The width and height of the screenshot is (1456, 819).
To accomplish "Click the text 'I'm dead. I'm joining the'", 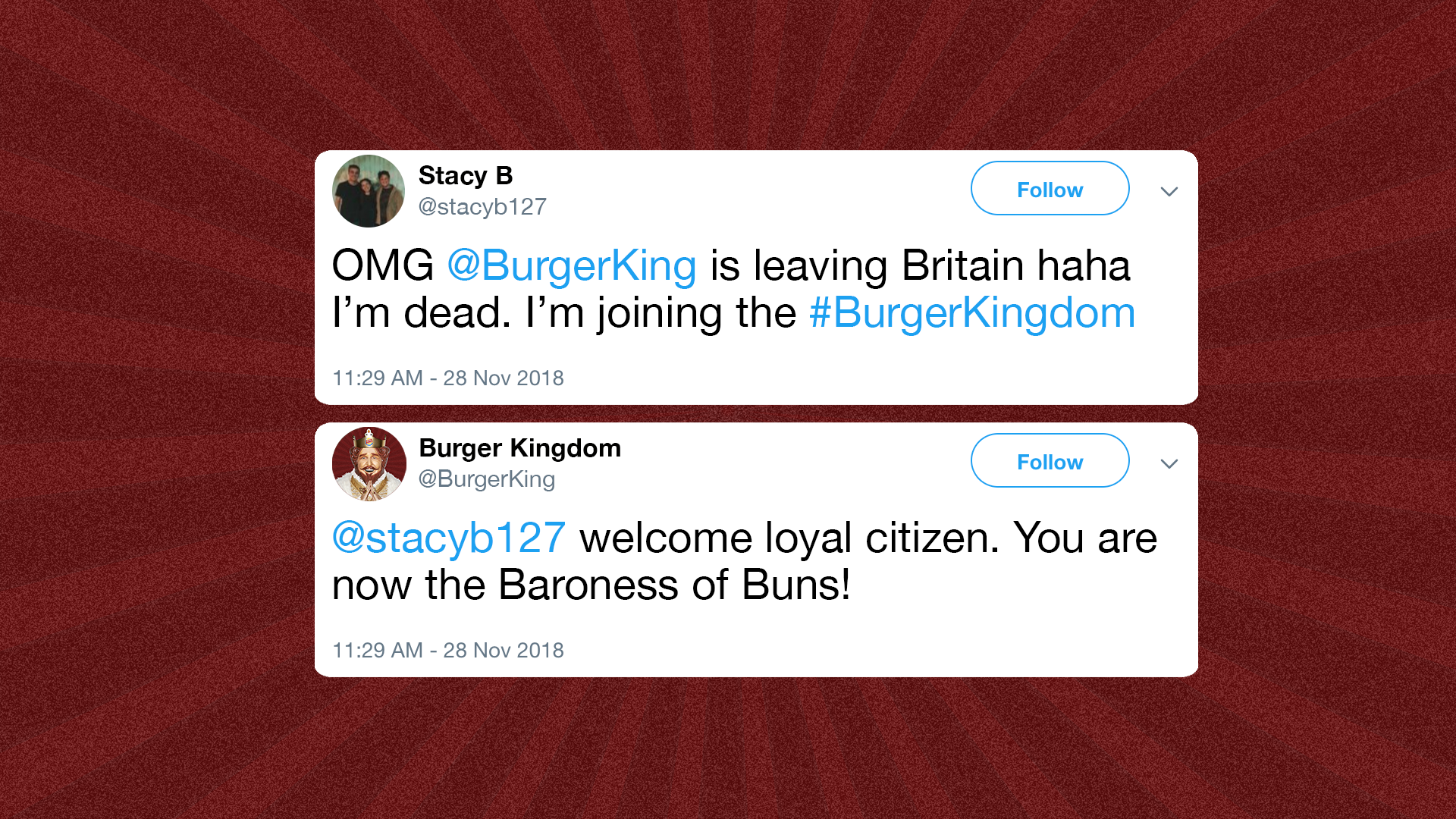I will [564, 313].
